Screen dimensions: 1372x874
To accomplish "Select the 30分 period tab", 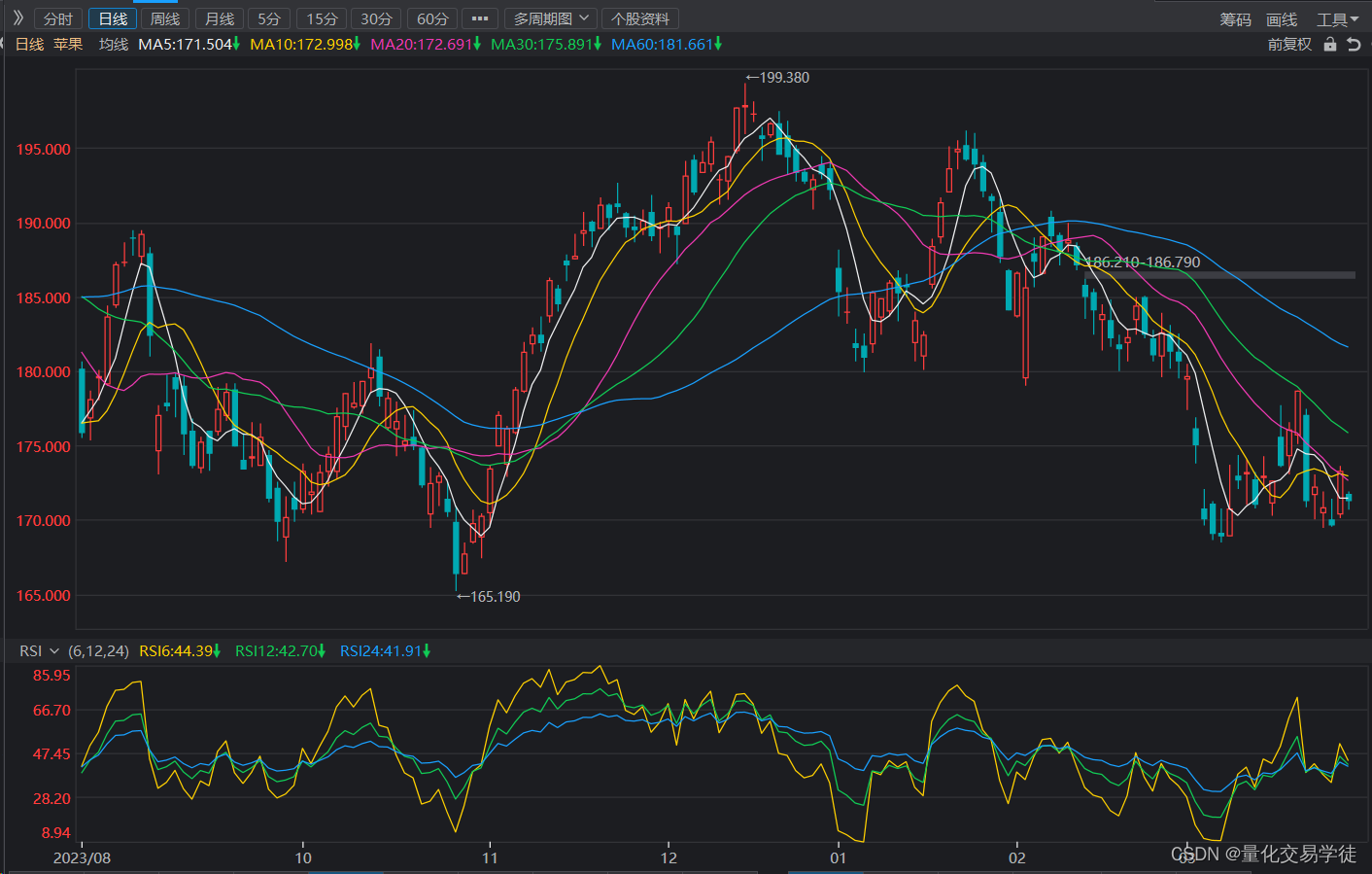I will click(x=376, y=18).
